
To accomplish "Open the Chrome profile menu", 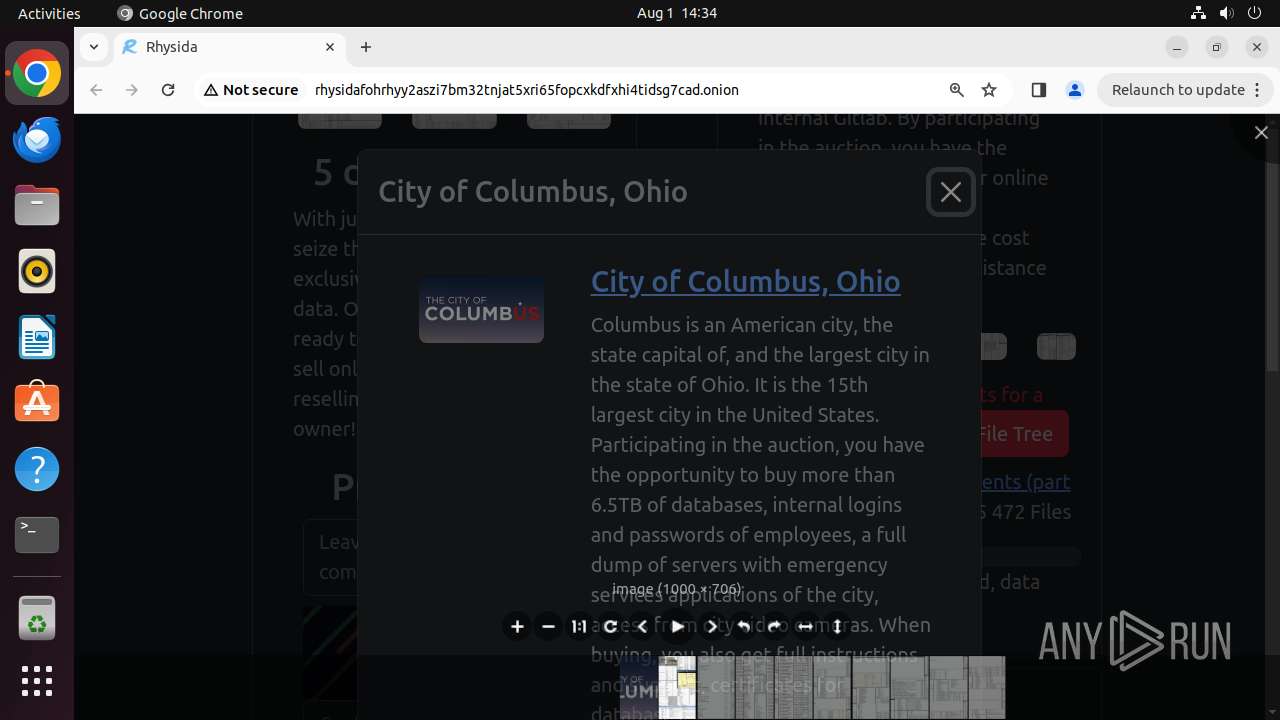I will tap(1075, 90).
